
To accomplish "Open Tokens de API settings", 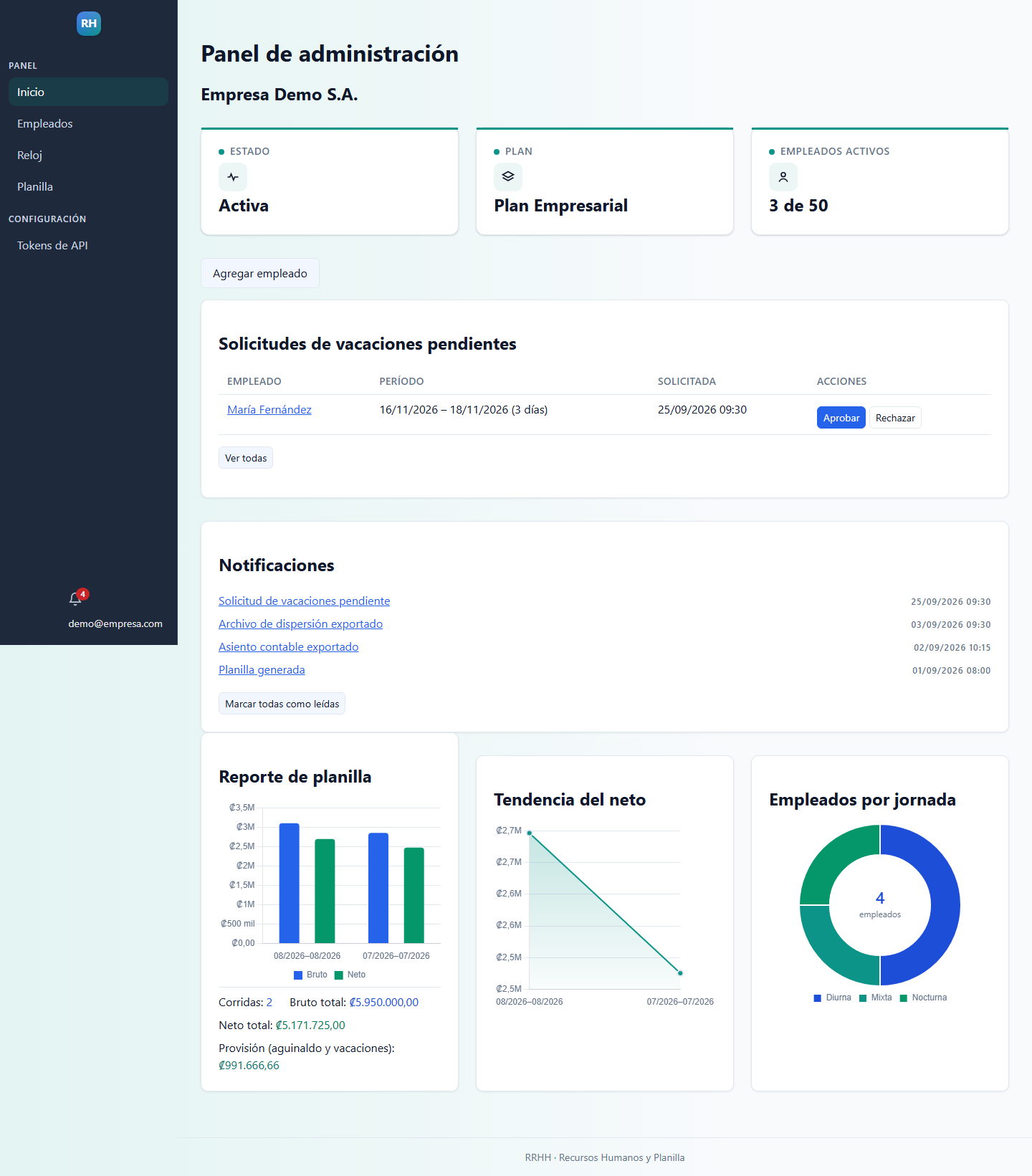I will pyautogui.click(x=88, y=245).
